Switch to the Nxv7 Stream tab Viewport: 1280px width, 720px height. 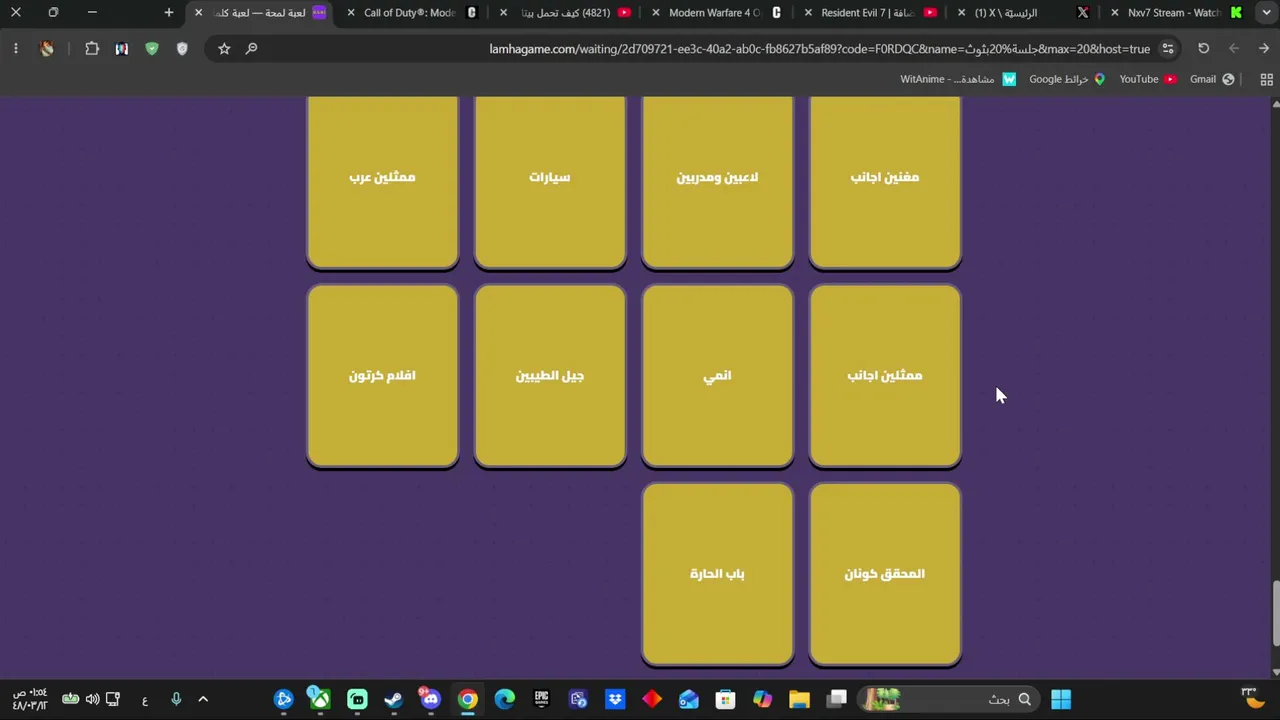click(1175, 13)
